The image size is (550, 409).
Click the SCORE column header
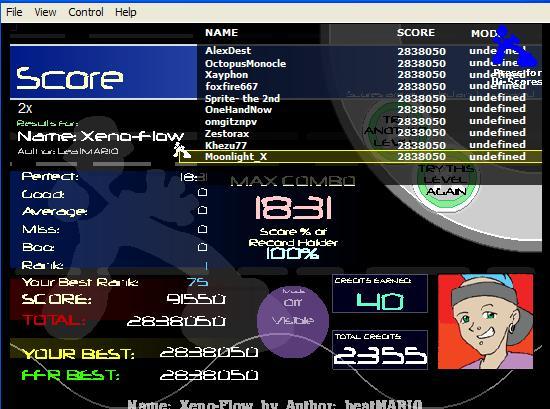pyautogui.click(x=416, y=33)
